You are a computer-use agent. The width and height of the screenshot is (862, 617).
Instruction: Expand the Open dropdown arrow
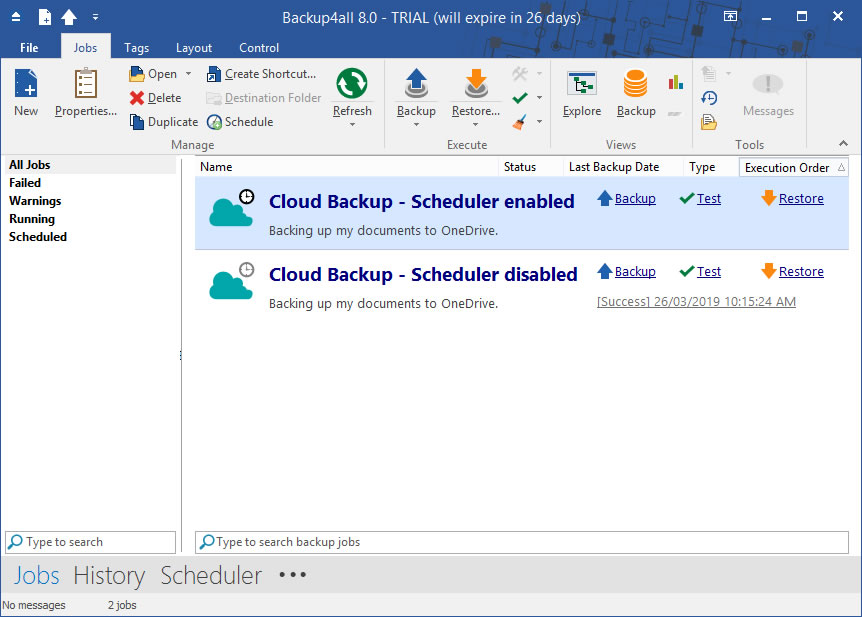tap(189, 74)
